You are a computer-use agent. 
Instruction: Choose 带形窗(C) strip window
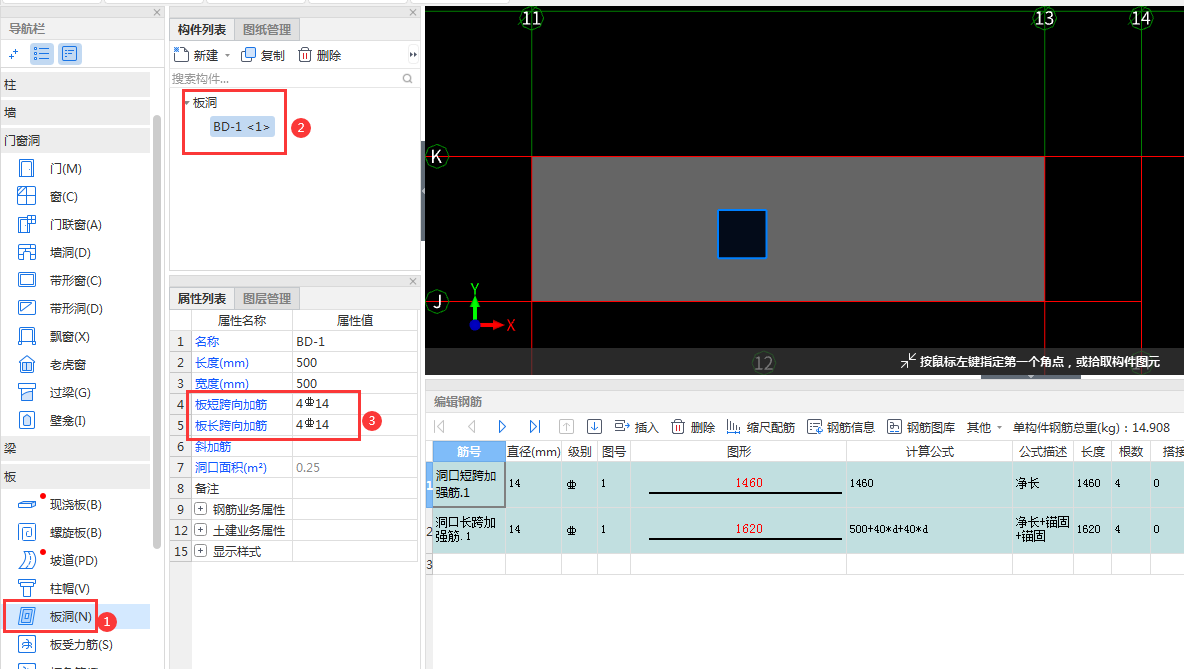tap(75, 280)
